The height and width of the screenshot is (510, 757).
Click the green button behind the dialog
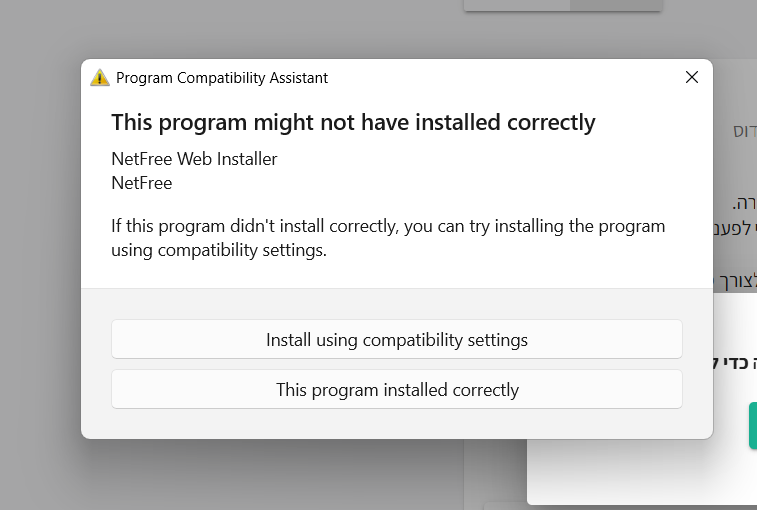coord(753,425)
